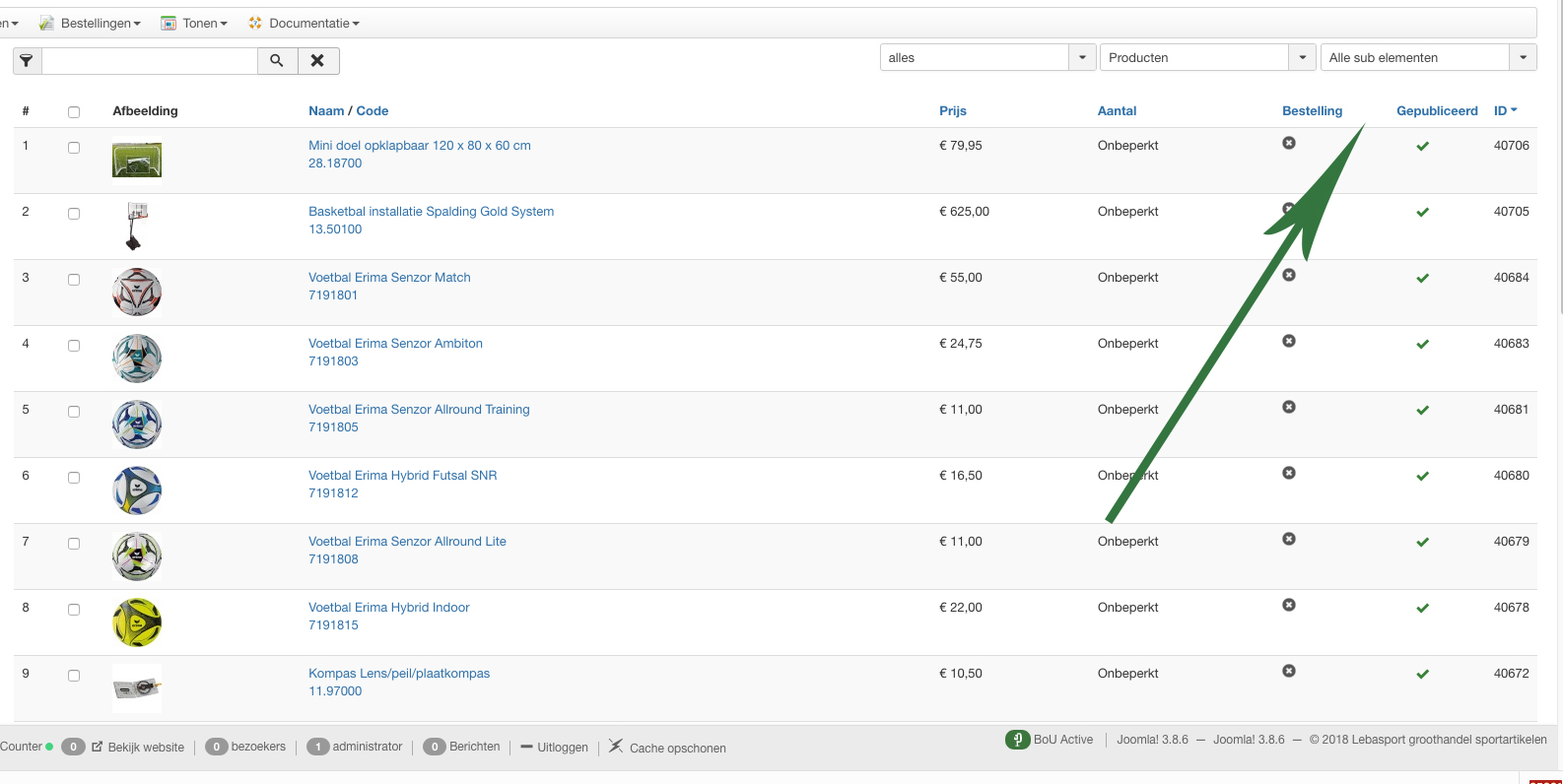Click the magnifier search button
Viewport: 1563px width, 784px height.
277,61
